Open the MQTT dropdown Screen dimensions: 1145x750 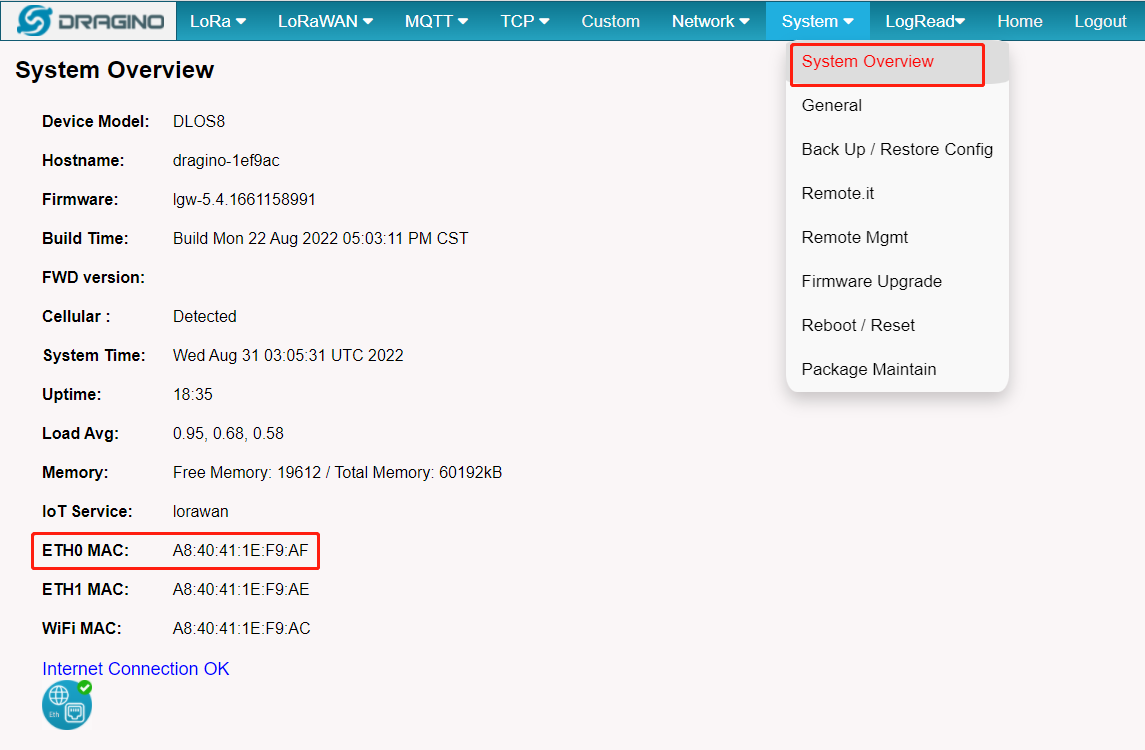436,21
